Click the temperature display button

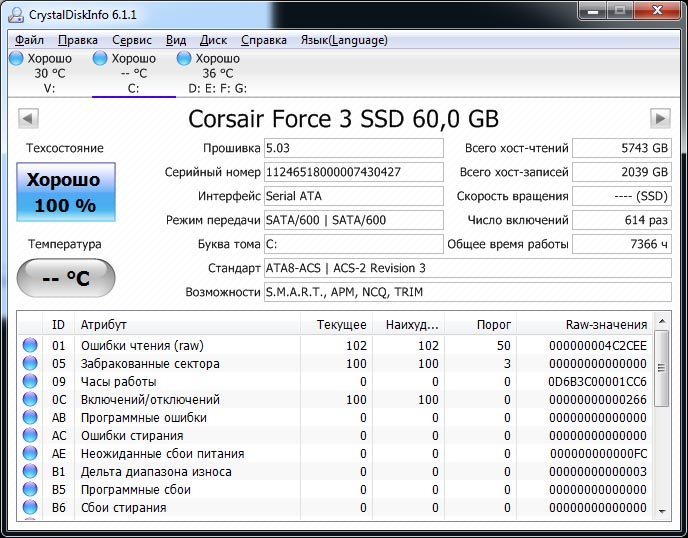65,279
